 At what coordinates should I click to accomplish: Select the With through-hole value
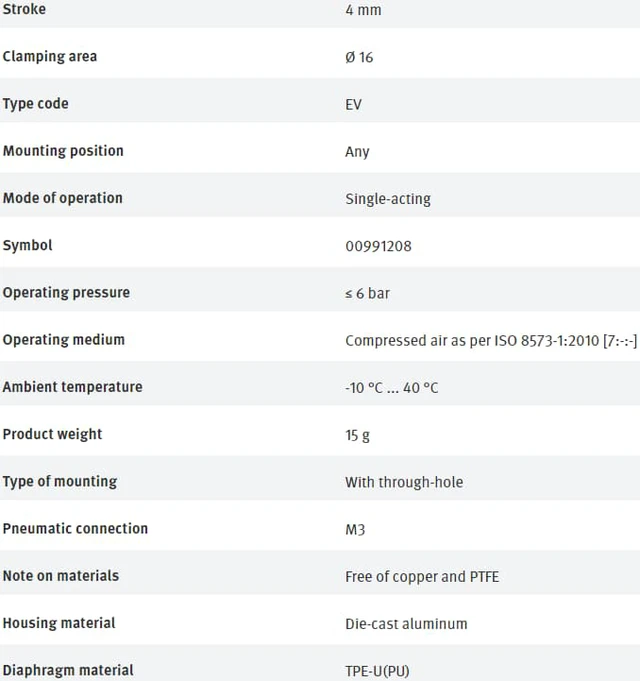[x=404, y=483]
